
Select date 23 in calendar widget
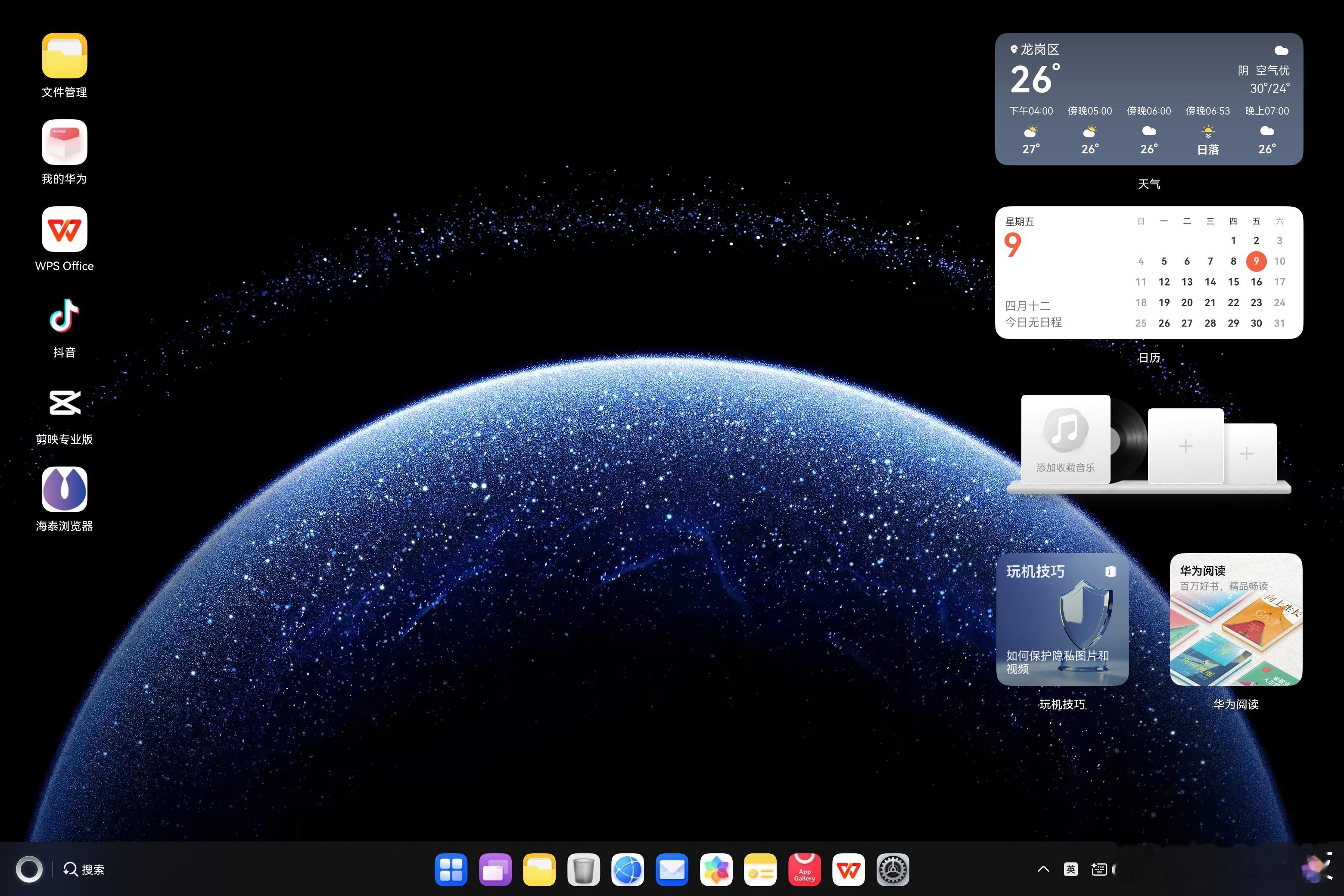click(1256, 302)
